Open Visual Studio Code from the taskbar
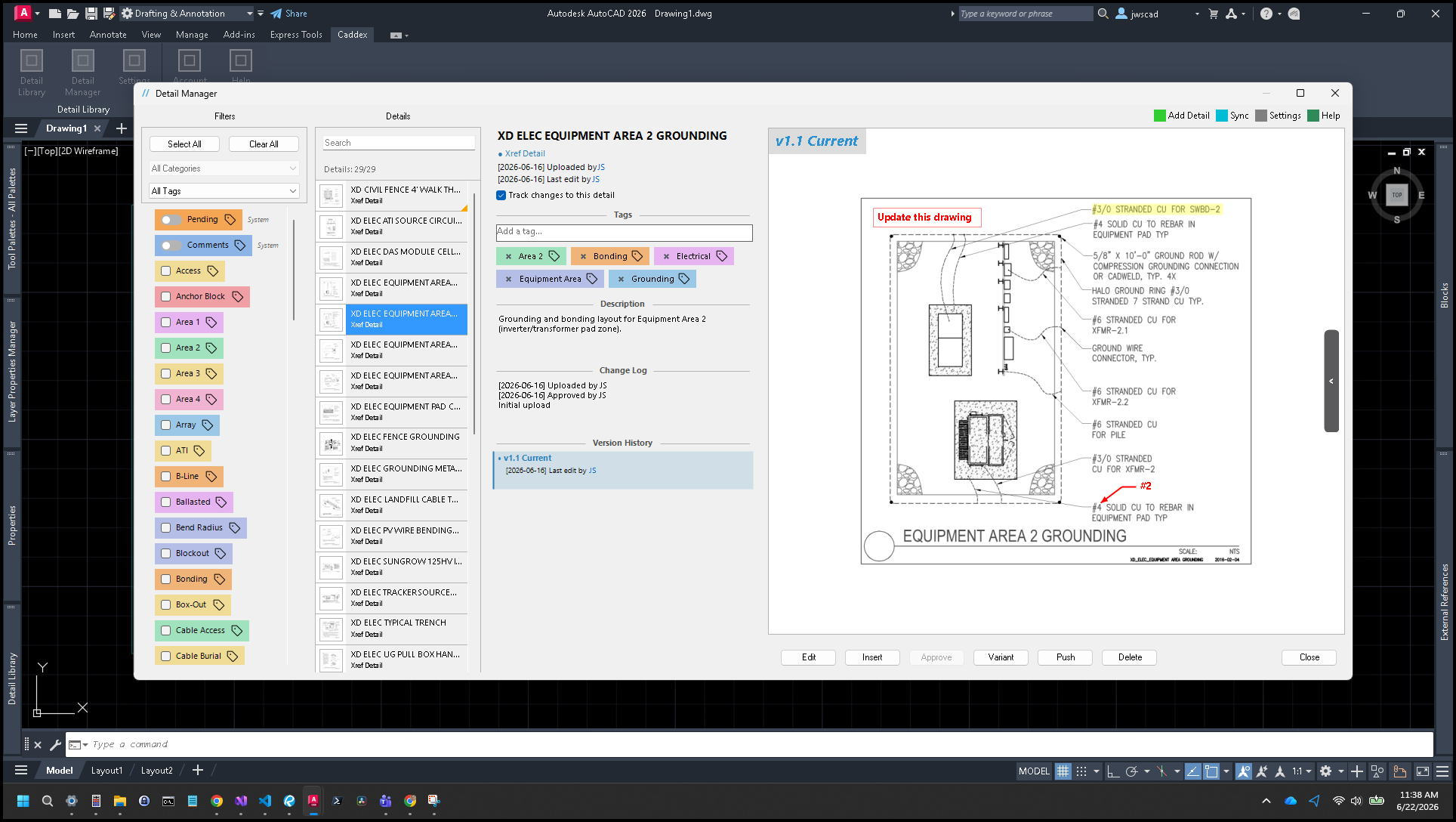Image resolution: width=1456 pixels, height=822 pixels. point(265,801)
